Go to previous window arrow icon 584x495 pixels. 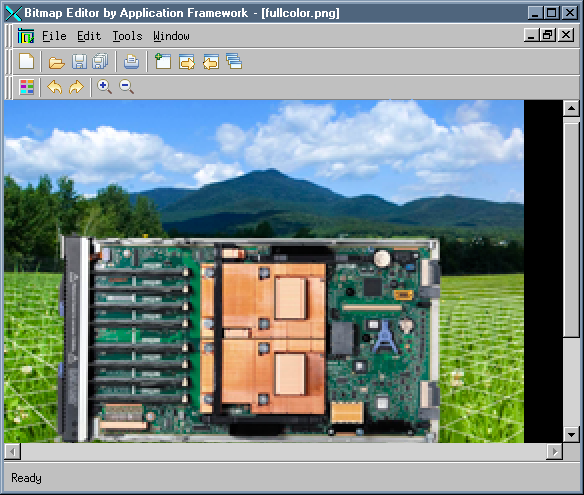pyautogui.click(x=211, y=62)
